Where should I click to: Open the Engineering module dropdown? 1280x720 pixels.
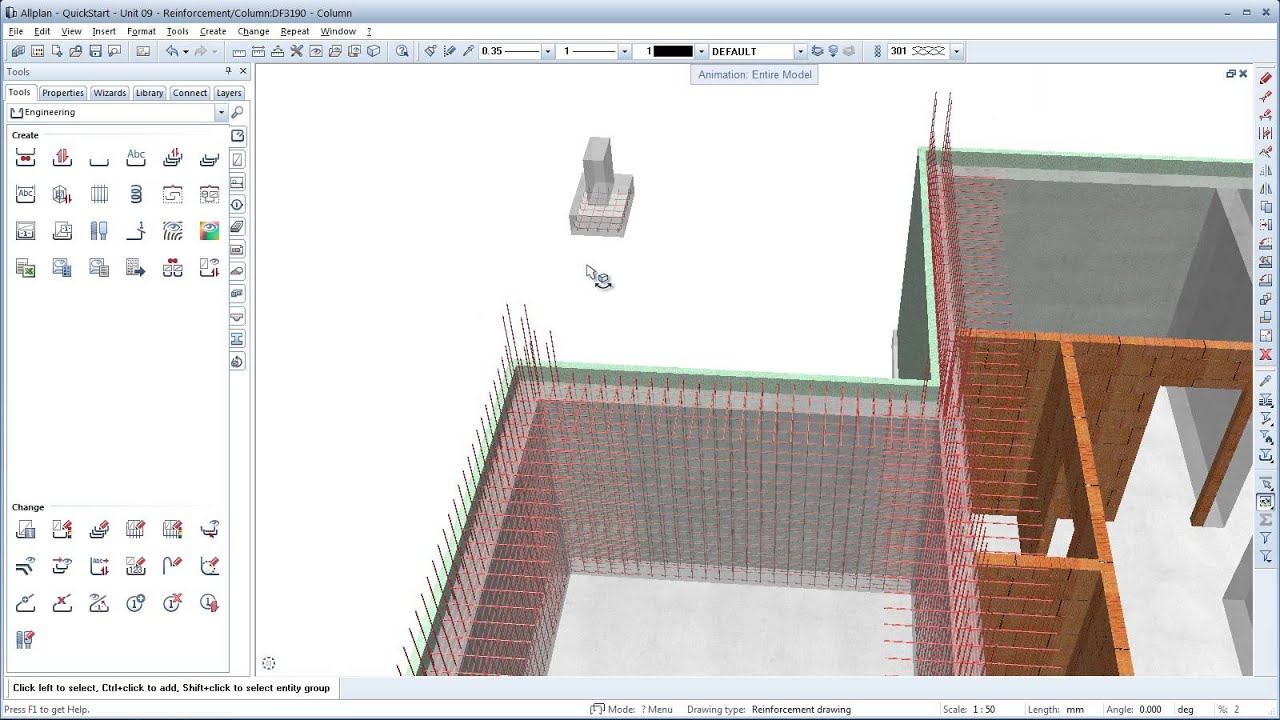pos(220,113)
